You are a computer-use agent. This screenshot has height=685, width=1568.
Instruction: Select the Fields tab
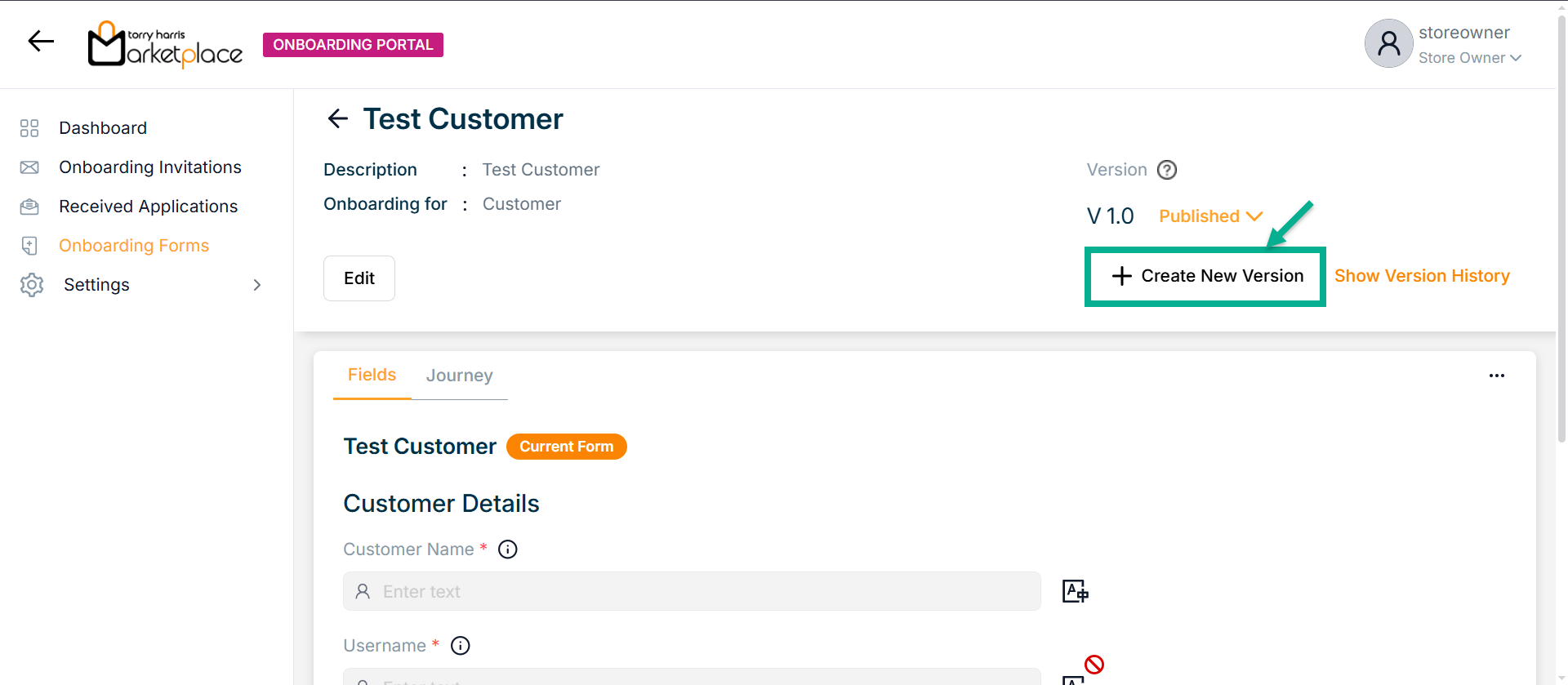pyautogui.click(x=372, y=375)
